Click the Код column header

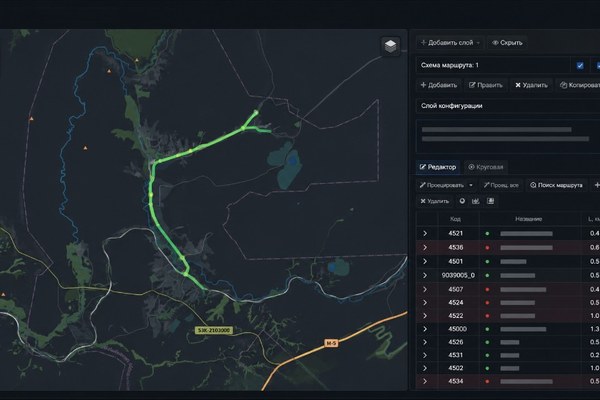tap(455, 219)
